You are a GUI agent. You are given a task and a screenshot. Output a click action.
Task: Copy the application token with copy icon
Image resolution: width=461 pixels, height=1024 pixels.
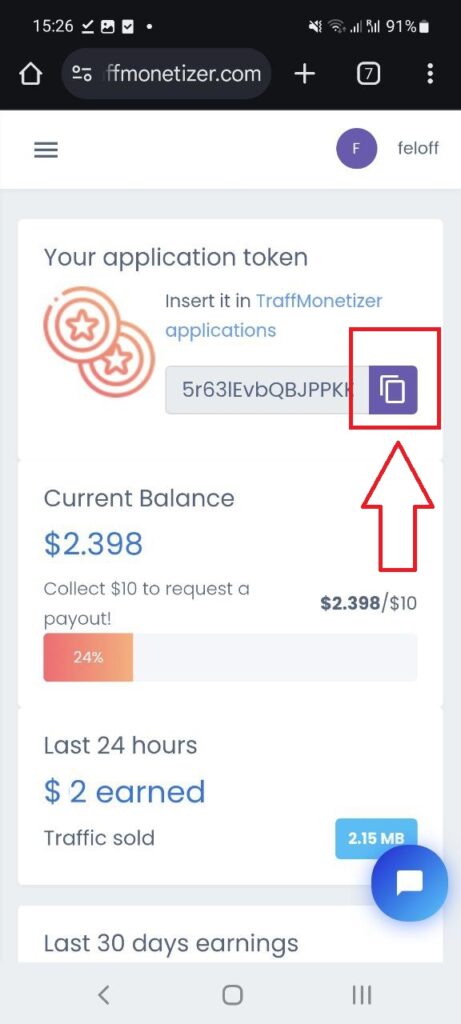(x=392, y=389)
